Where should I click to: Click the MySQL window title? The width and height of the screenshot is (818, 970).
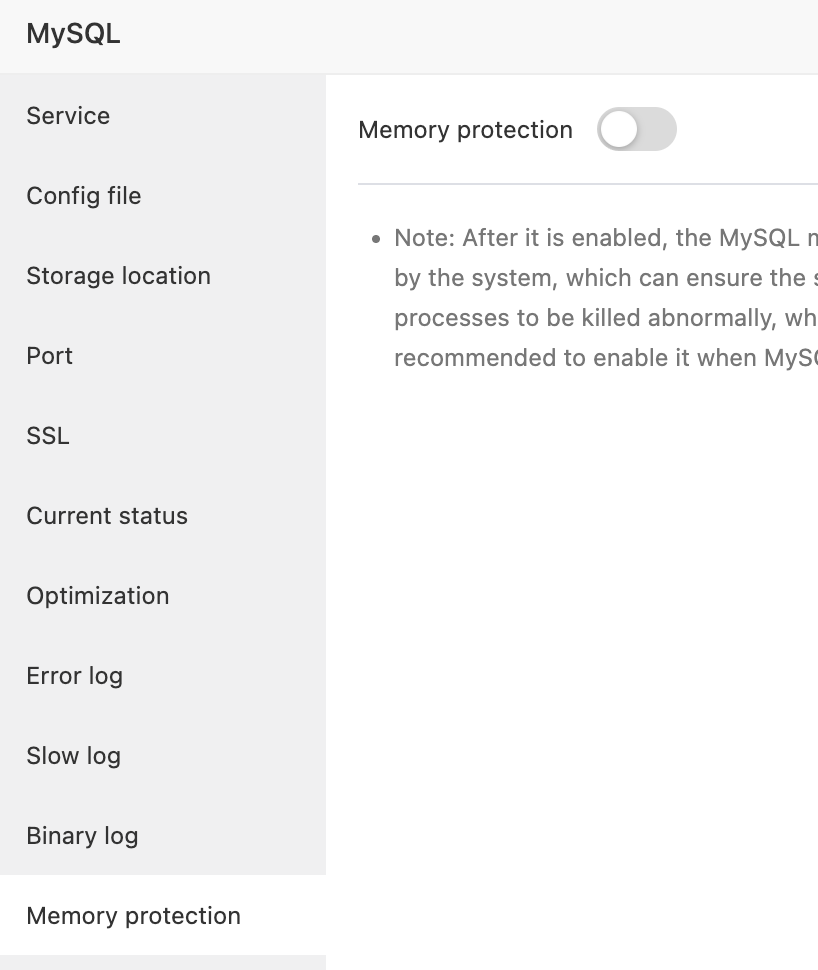coord(73,33)
